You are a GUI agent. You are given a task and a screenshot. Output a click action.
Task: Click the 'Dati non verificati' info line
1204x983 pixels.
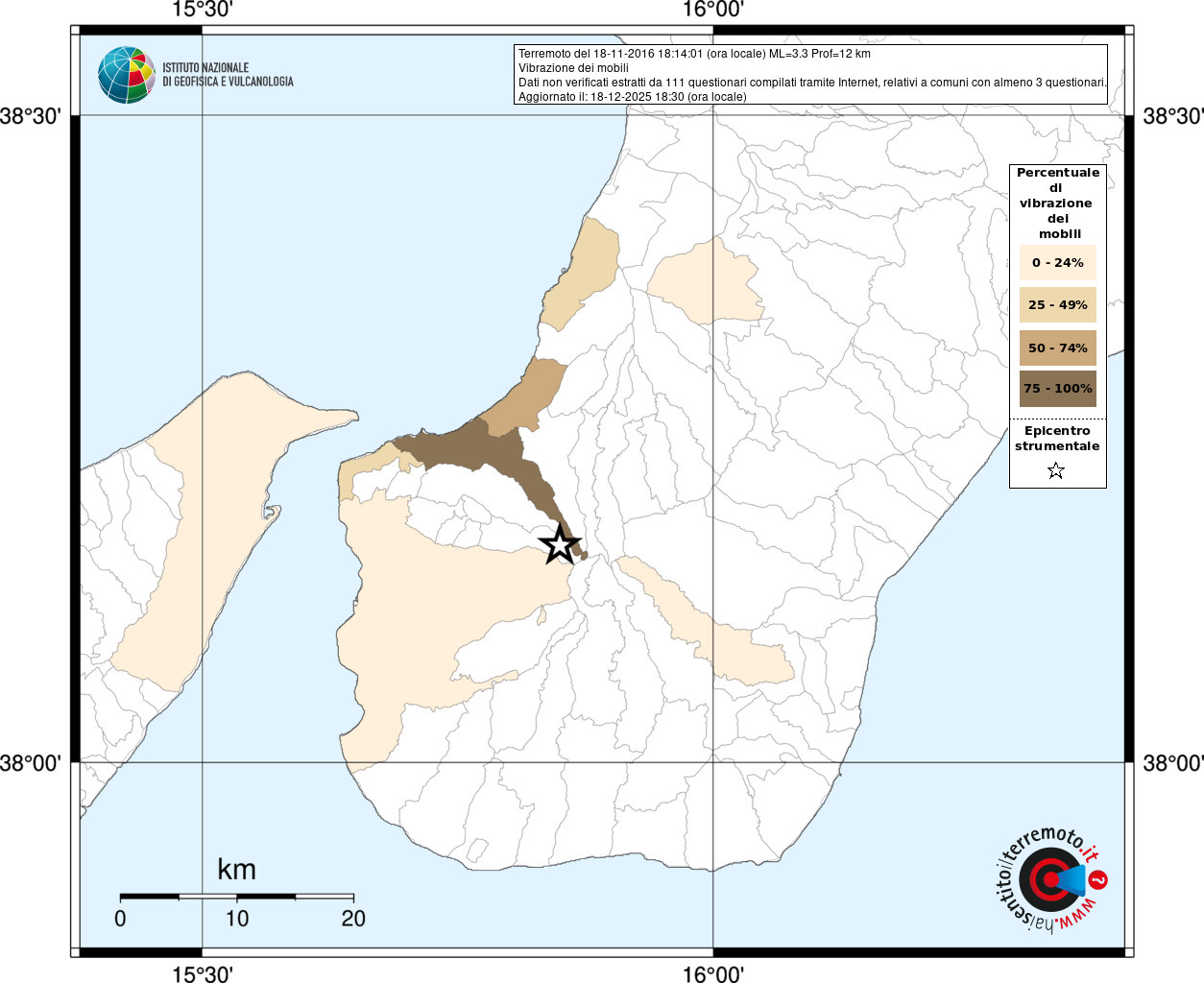click(812, 83)
